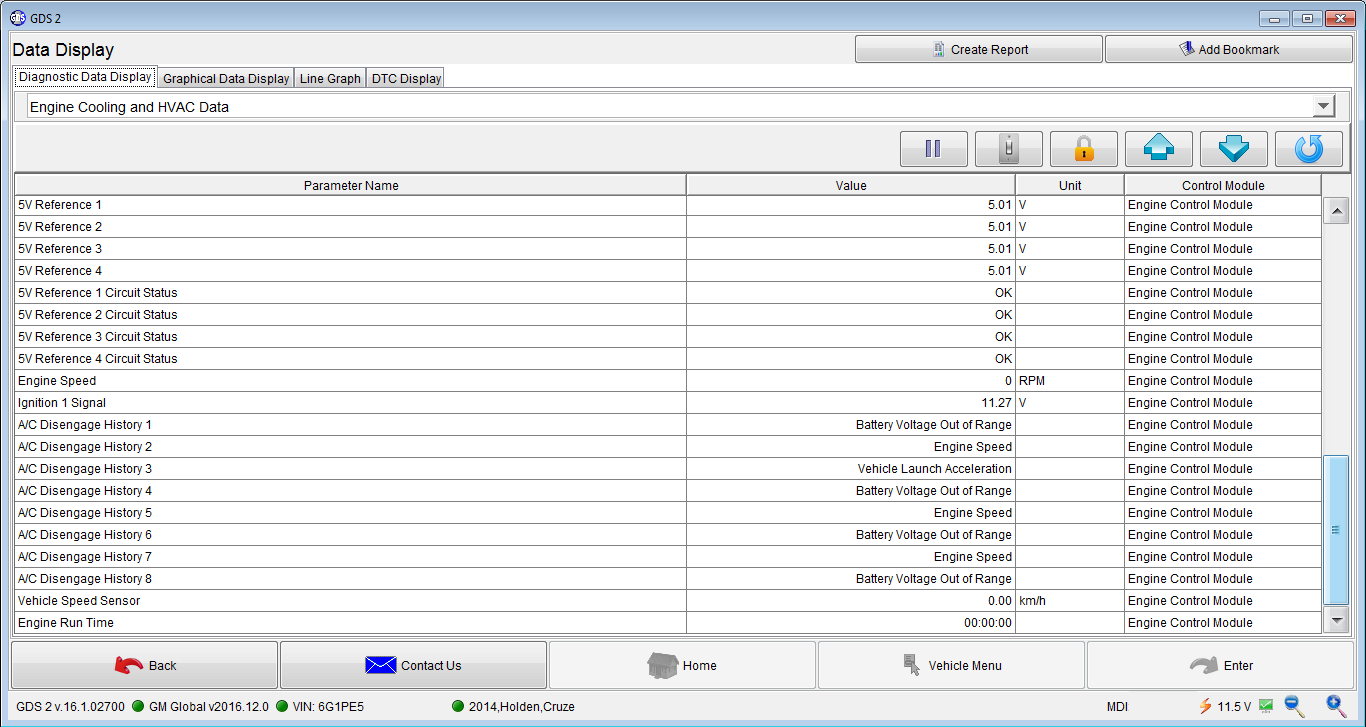Pause the live data stream
Screen dimensions: 1366x727
point(933,149)
